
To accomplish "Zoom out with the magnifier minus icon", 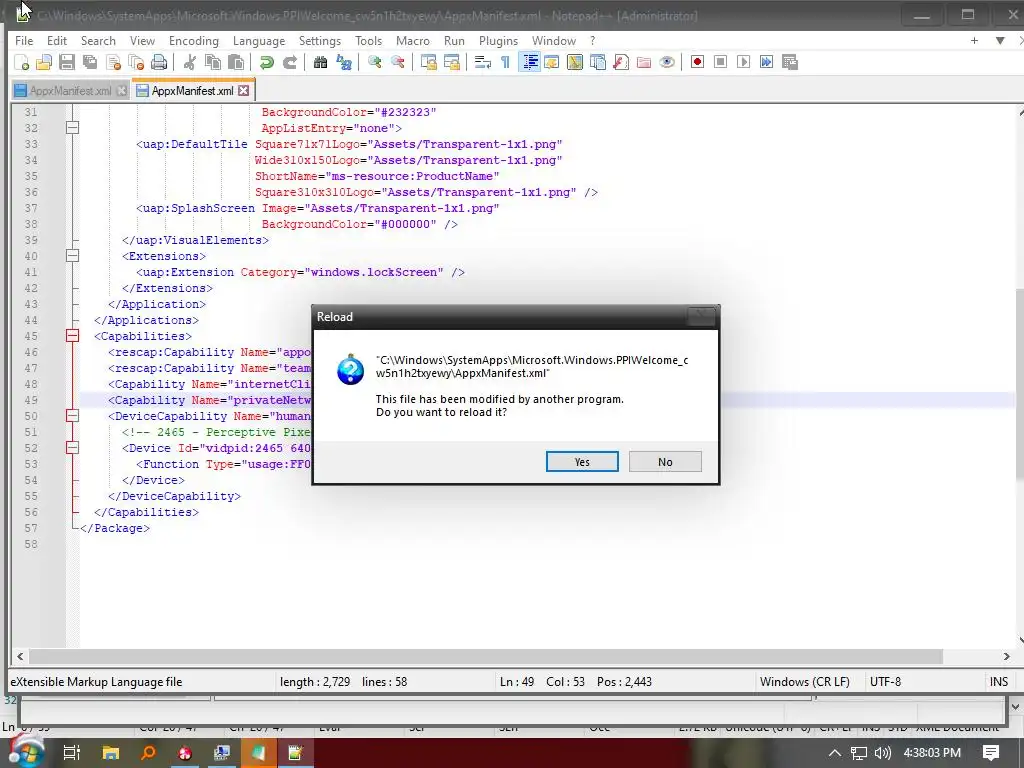I will (x=398, y=62).
